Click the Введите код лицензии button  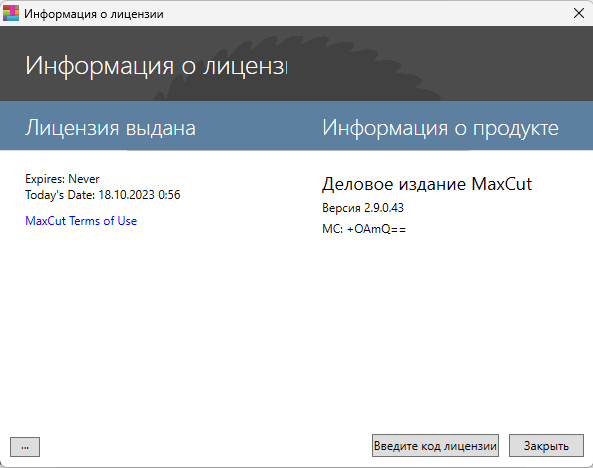tap(435, 446)
